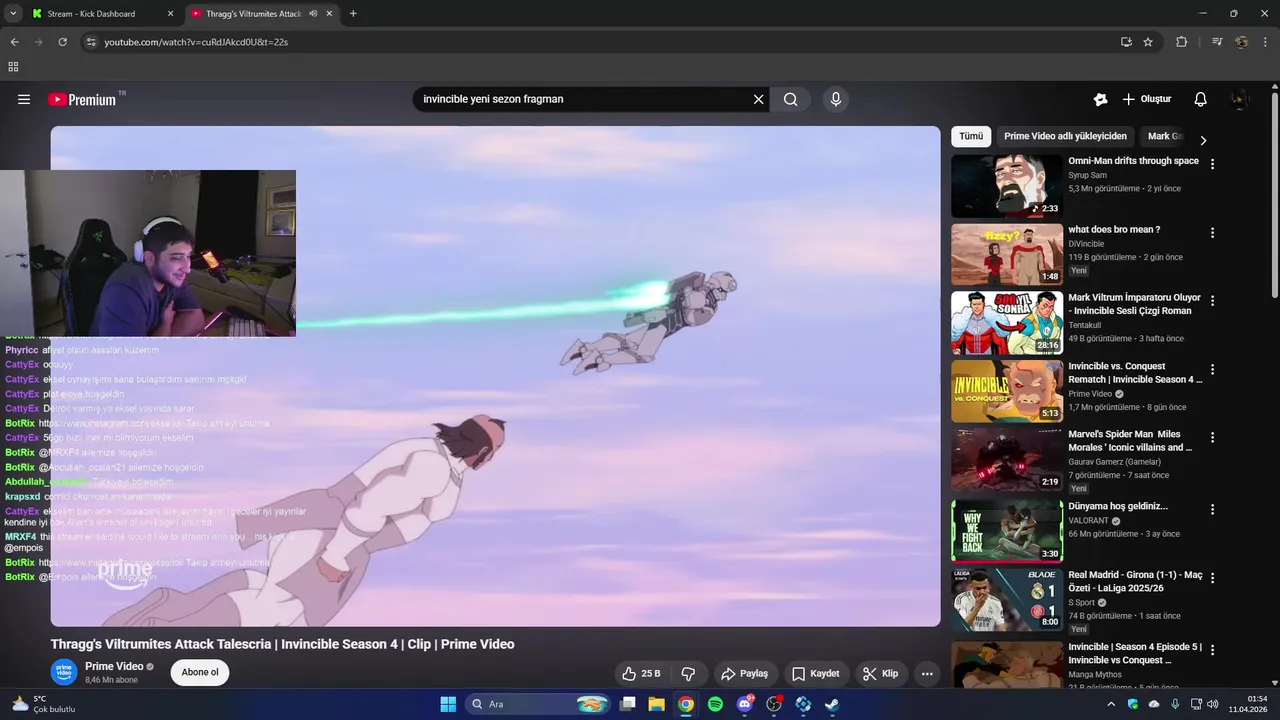Image resolution: width=1280 pixels, height=720 pixels.
Task: Open more actions menu below the video
Action: click(927, 674)
